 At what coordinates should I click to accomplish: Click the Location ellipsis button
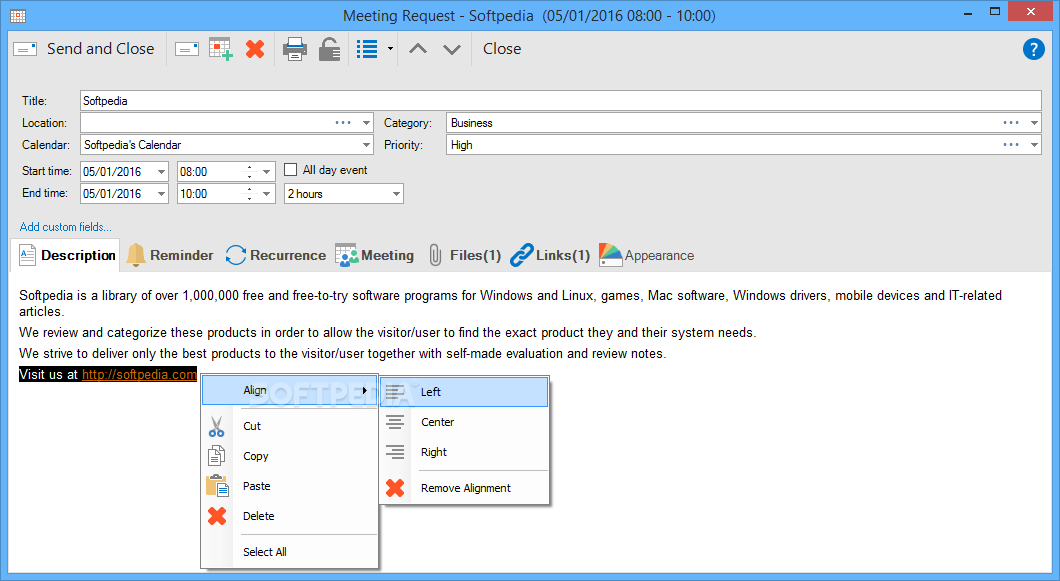(343, 123)
